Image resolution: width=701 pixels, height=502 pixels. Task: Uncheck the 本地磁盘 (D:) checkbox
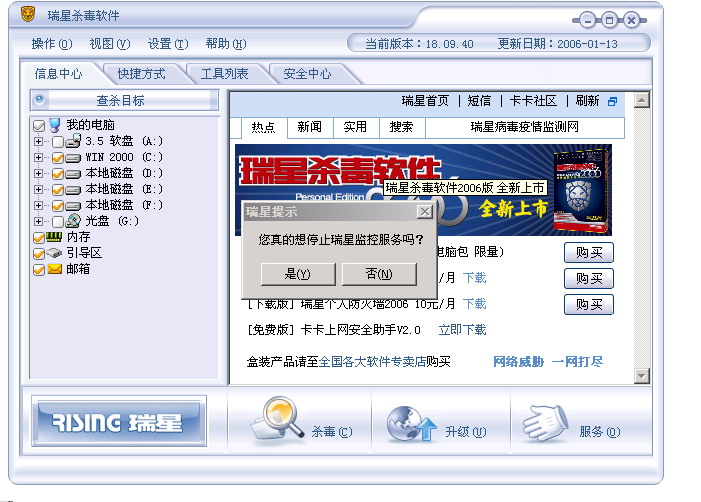point(58,174)
